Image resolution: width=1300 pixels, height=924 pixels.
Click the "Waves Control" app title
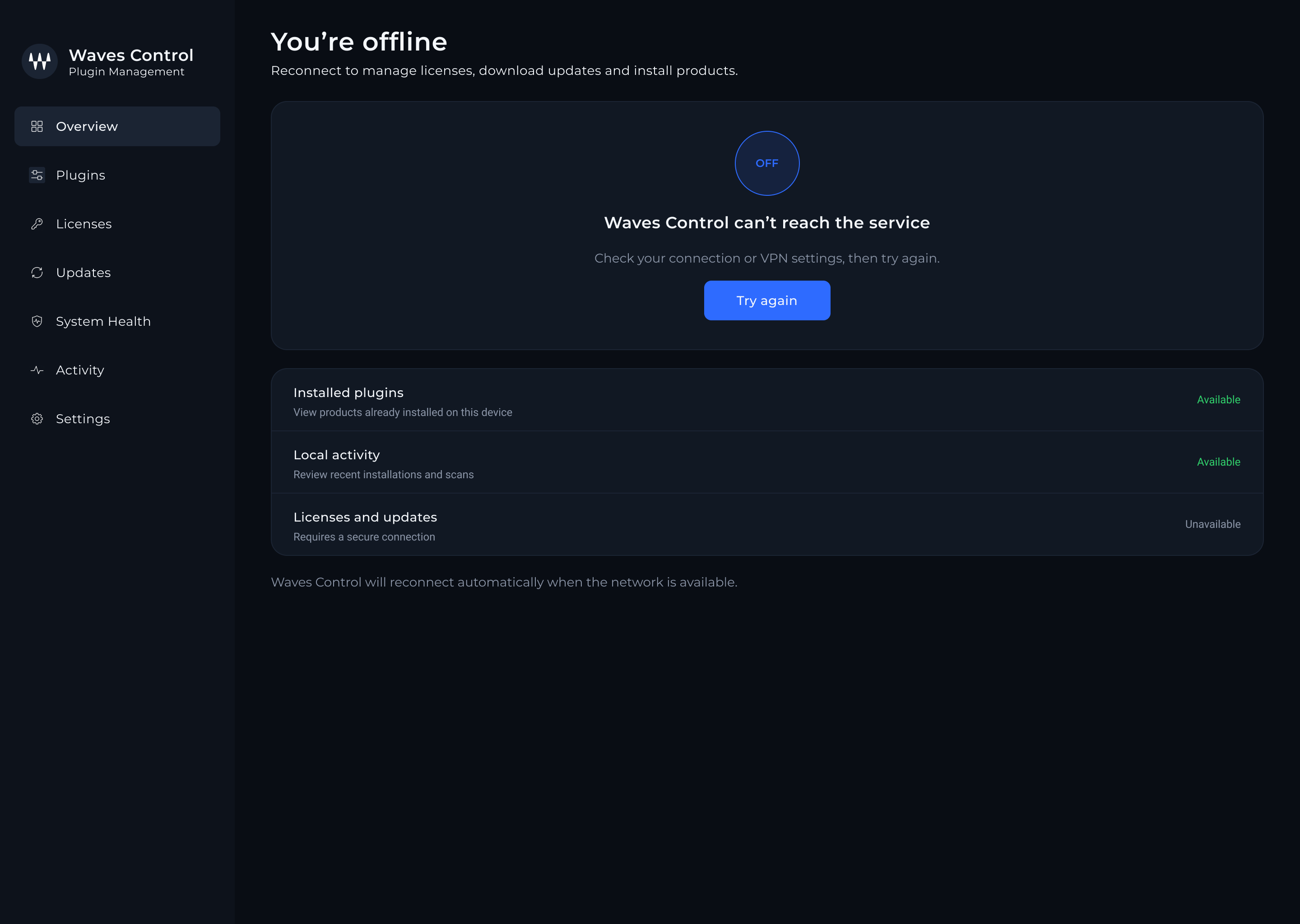(x=131, y=55)
